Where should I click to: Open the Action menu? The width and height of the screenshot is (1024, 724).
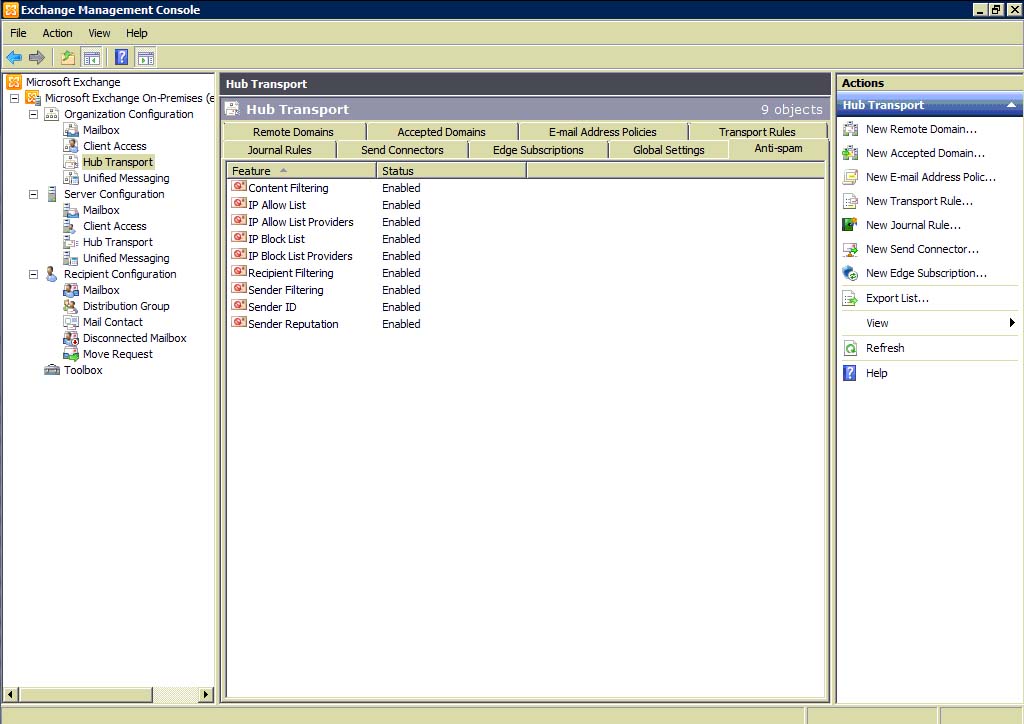[x=57, y=33]
